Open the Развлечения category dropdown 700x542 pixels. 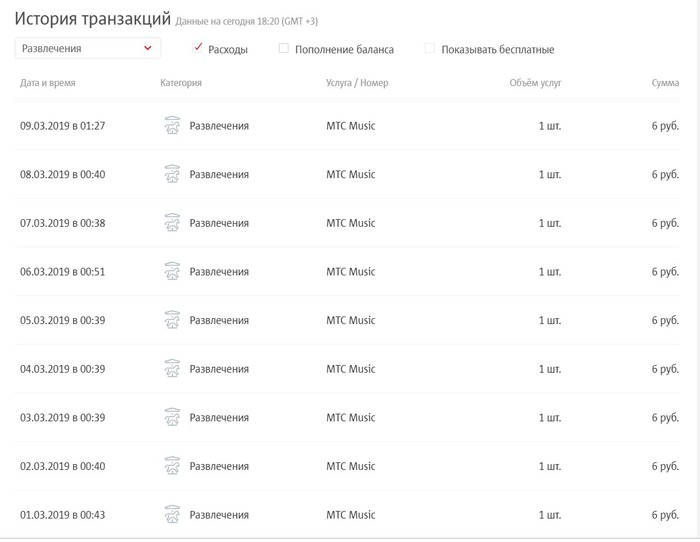88,48
